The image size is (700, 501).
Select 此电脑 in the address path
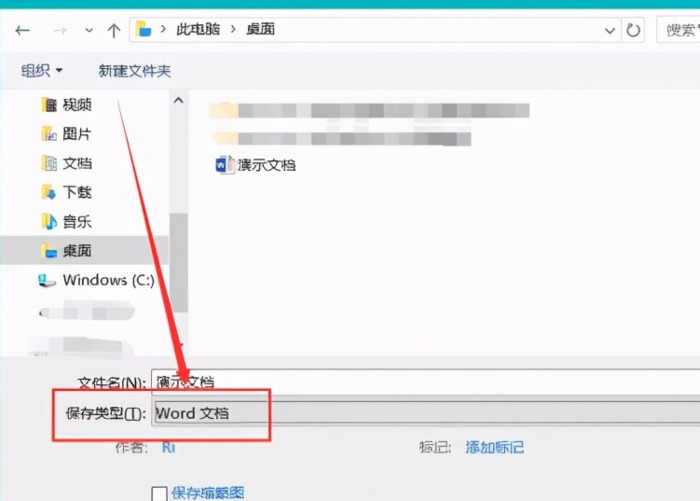pyautogui.click(x=198, y=29)
